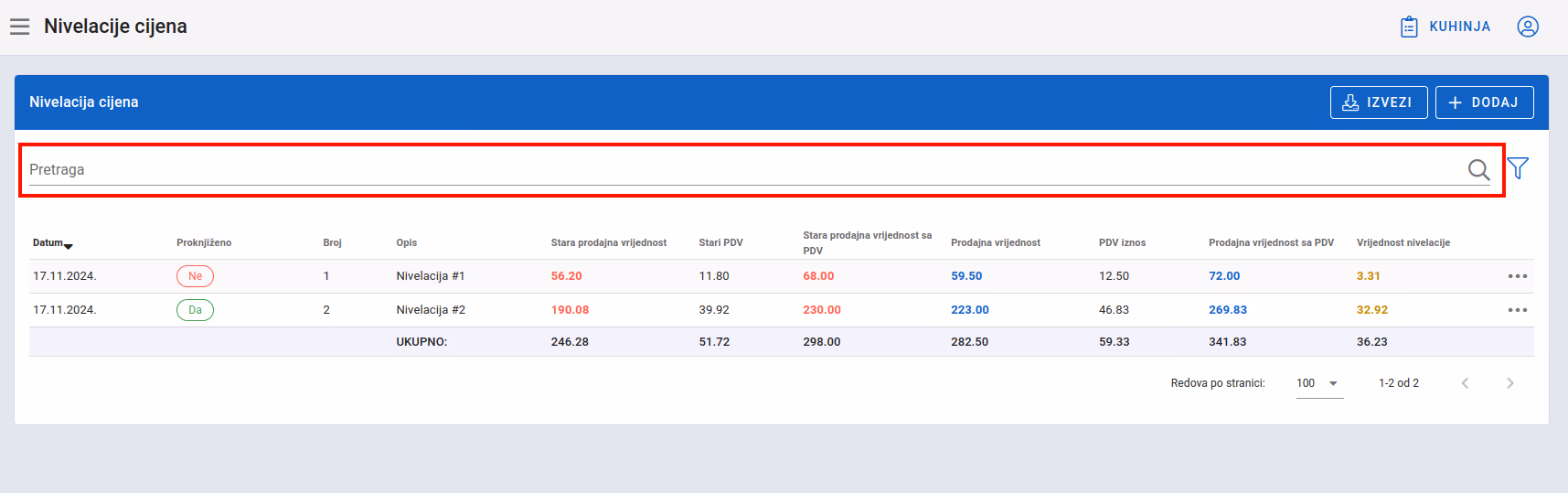Click the 246.28 total old value
This screenshot has height=493, width=1568.
tap(570, 342)
